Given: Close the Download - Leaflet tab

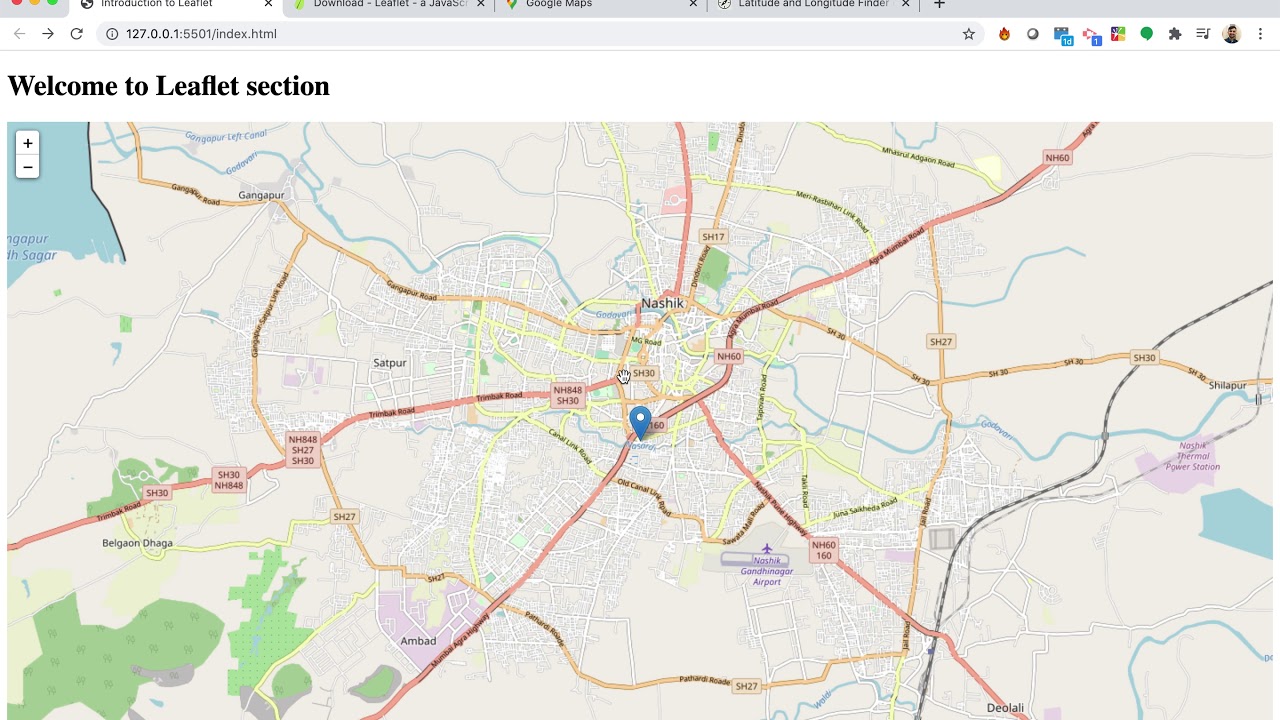Looking at the screenshot, I should point(481,5).
